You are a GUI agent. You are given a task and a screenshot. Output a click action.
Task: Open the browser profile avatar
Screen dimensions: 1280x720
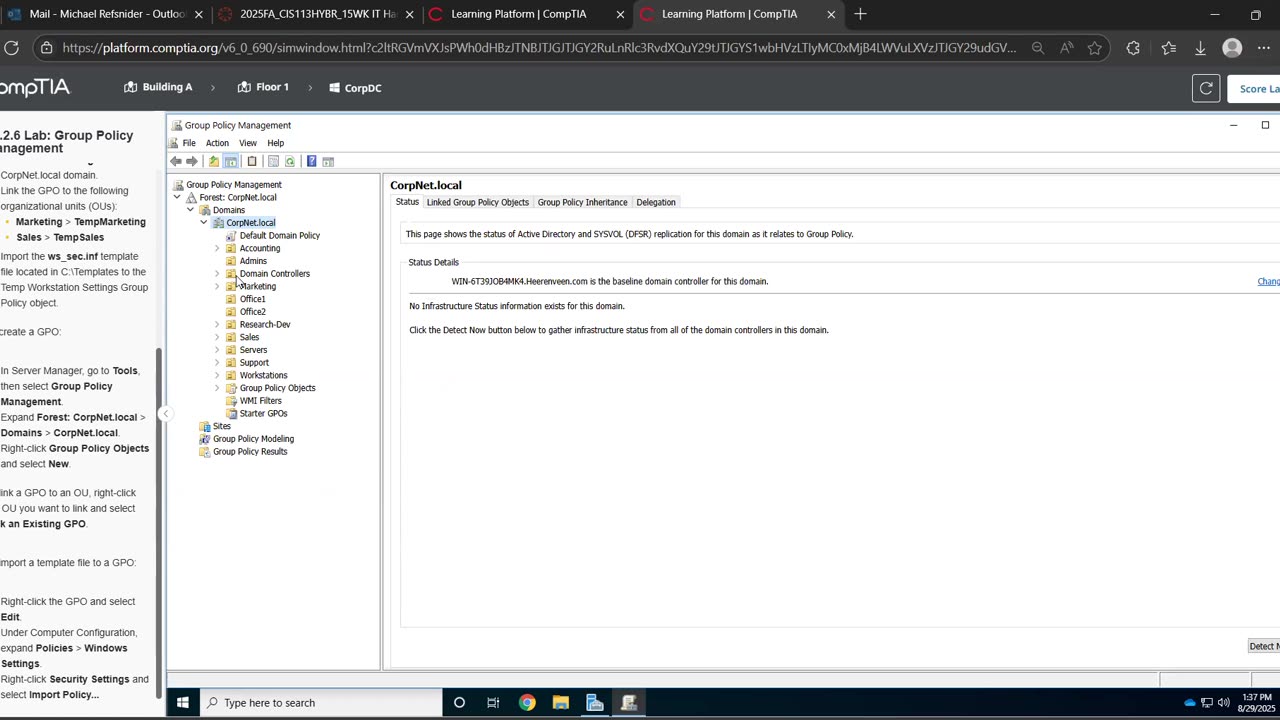point(1233,47)
